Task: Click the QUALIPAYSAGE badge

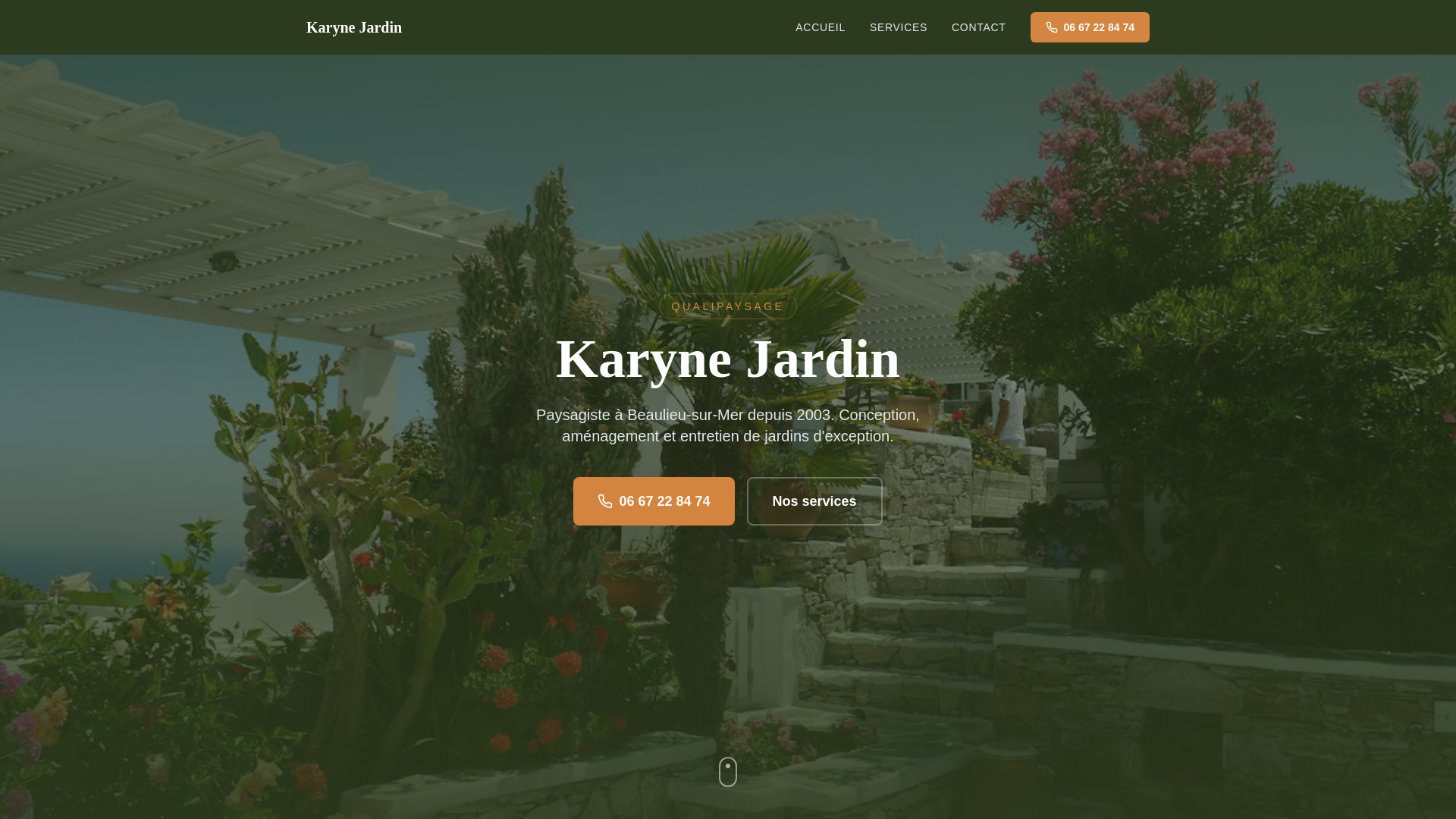Action: pyautogui.click(x=728, y=306)
